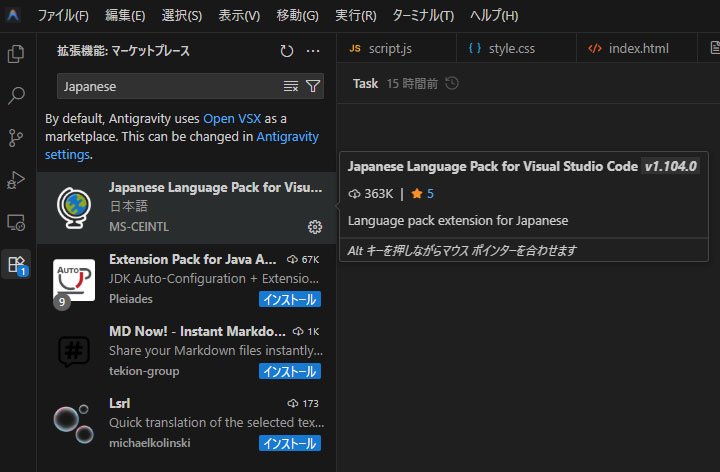This screenshot has width=720, height=472.
Task: Open the ファイル(F) menu
Action: (63, 16)
